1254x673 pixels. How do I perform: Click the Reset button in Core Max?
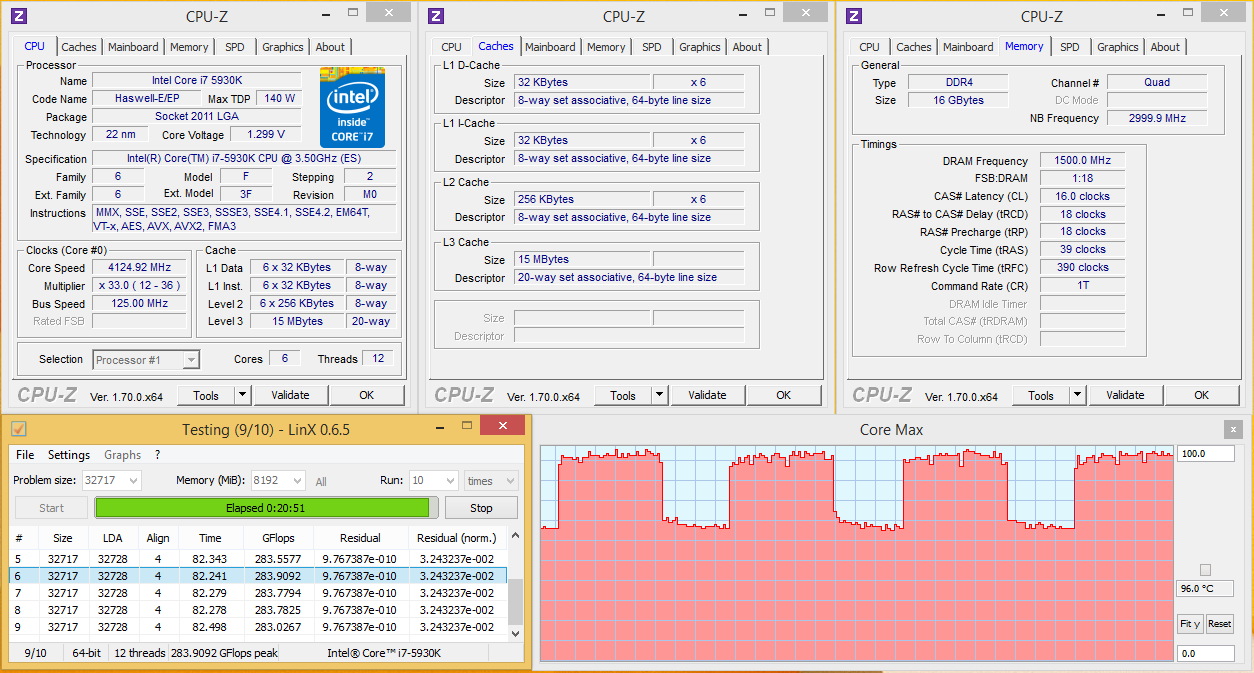click(1219, 624)
